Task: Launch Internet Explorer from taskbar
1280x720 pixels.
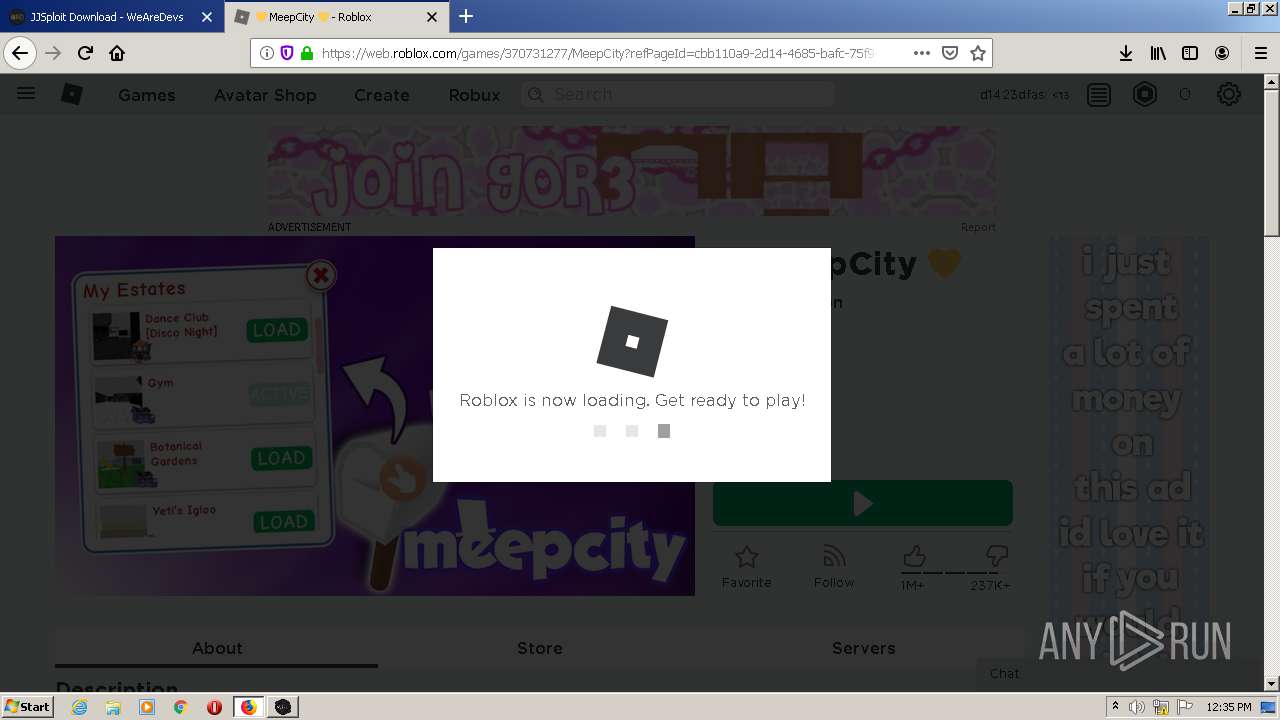Action: tap(80, 707)
